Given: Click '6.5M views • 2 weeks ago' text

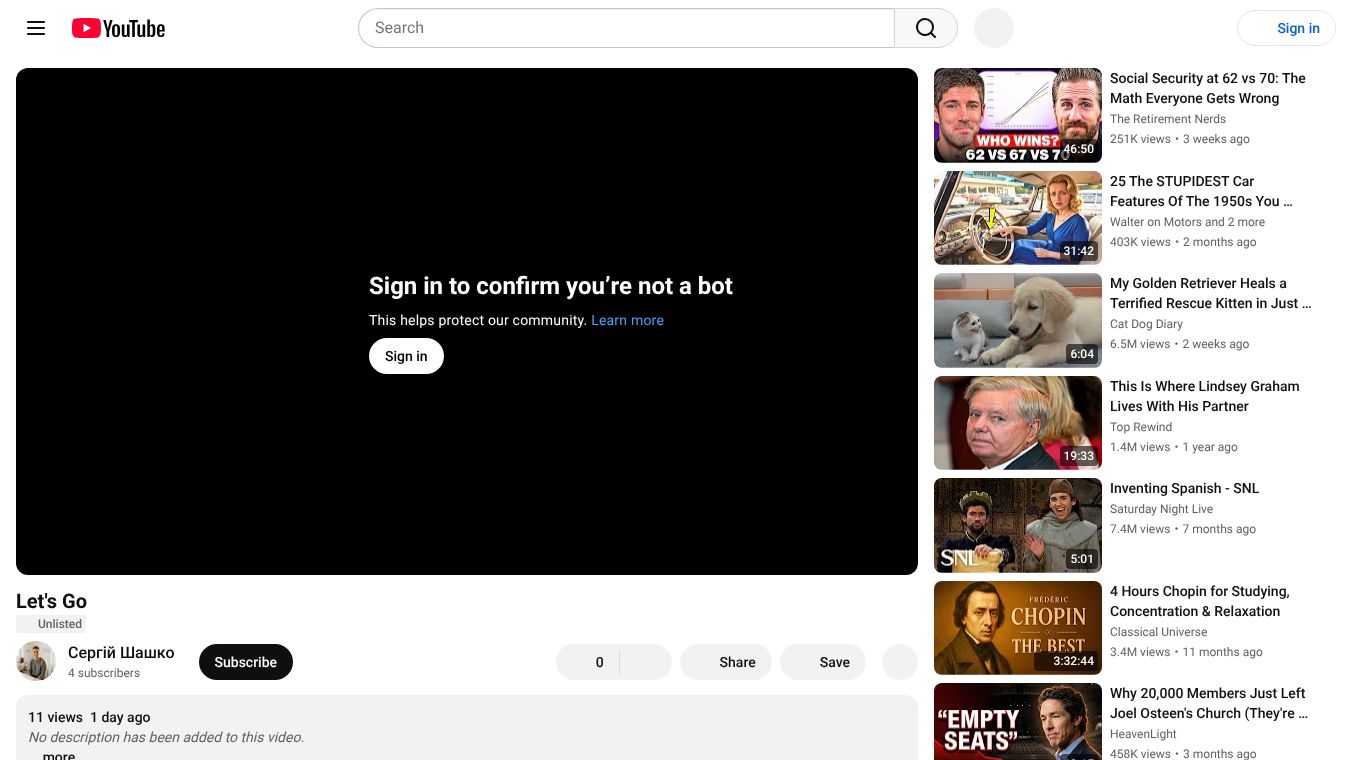Looking at the screenshot, I should tap(1180, 344).
